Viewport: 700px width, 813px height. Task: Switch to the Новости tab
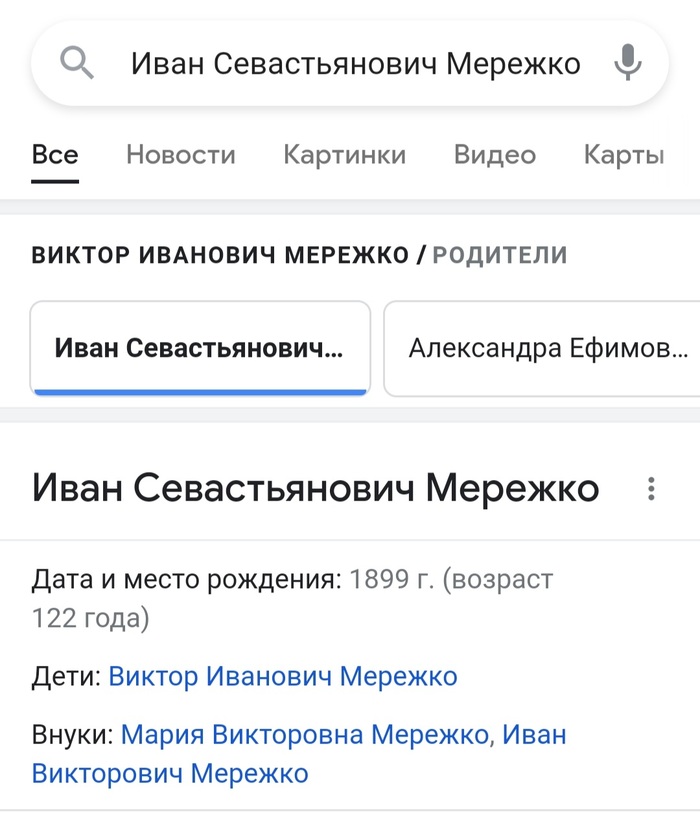pyautogui.click(x=180, y=155)
